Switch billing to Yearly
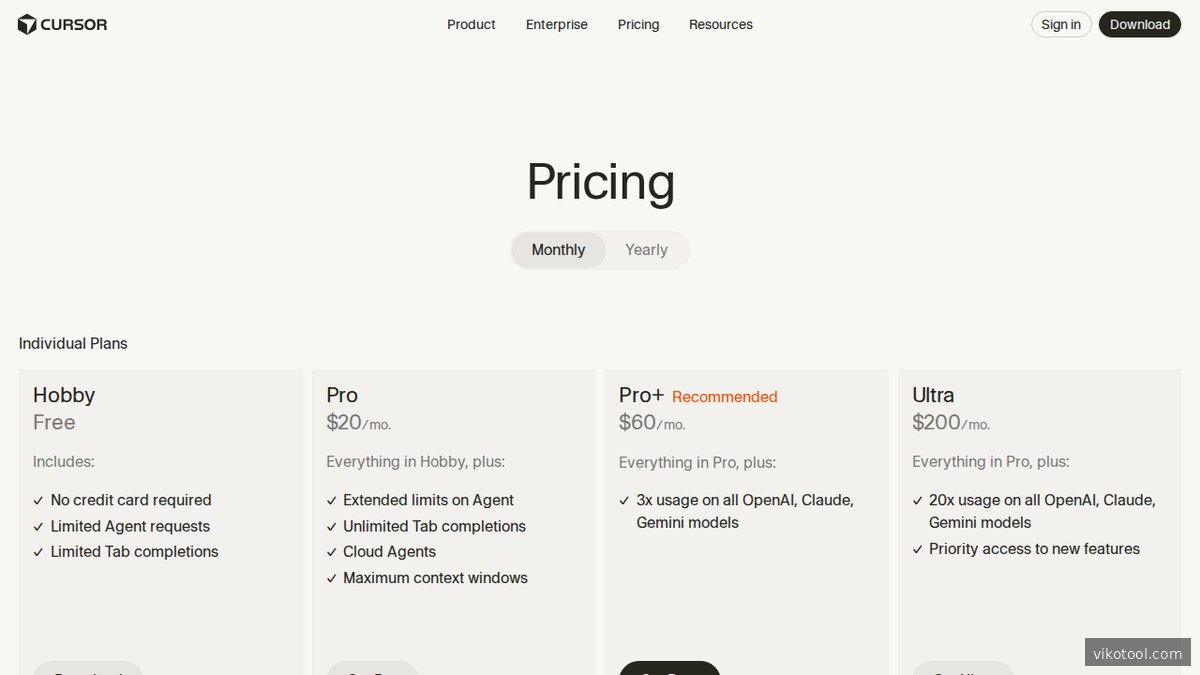 tap(646, 249)
